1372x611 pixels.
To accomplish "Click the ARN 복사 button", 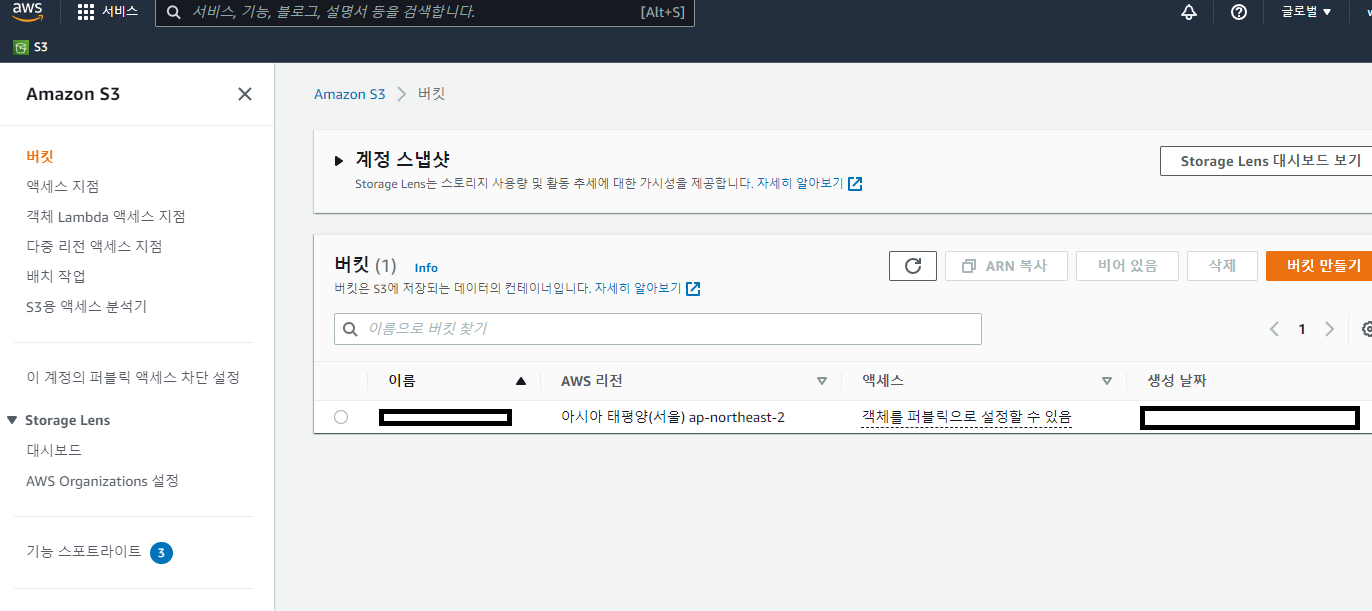I will 1006,266.
